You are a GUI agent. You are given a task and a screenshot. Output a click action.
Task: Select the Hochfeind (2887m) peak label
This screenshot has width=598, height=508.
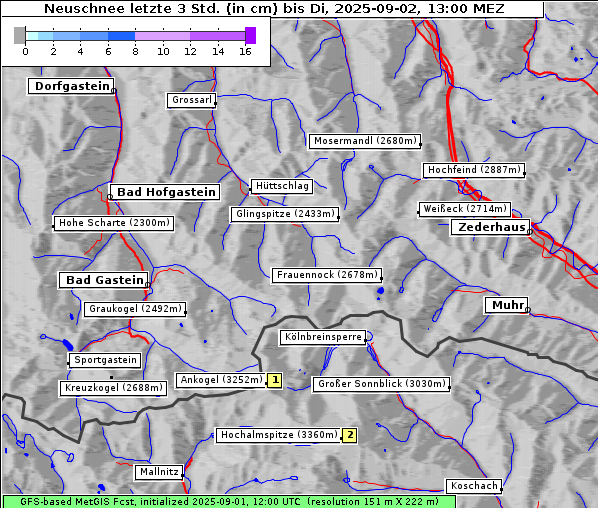[x=474, y=170]
